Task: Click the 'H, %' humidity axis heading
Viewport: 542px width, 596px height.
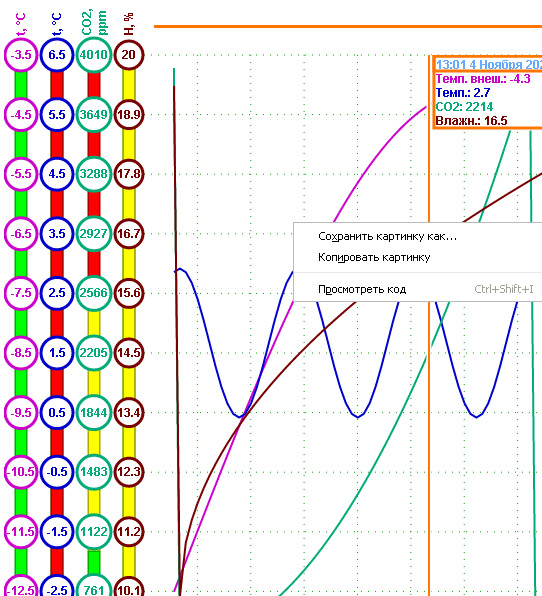Action: tap(129, 24)
